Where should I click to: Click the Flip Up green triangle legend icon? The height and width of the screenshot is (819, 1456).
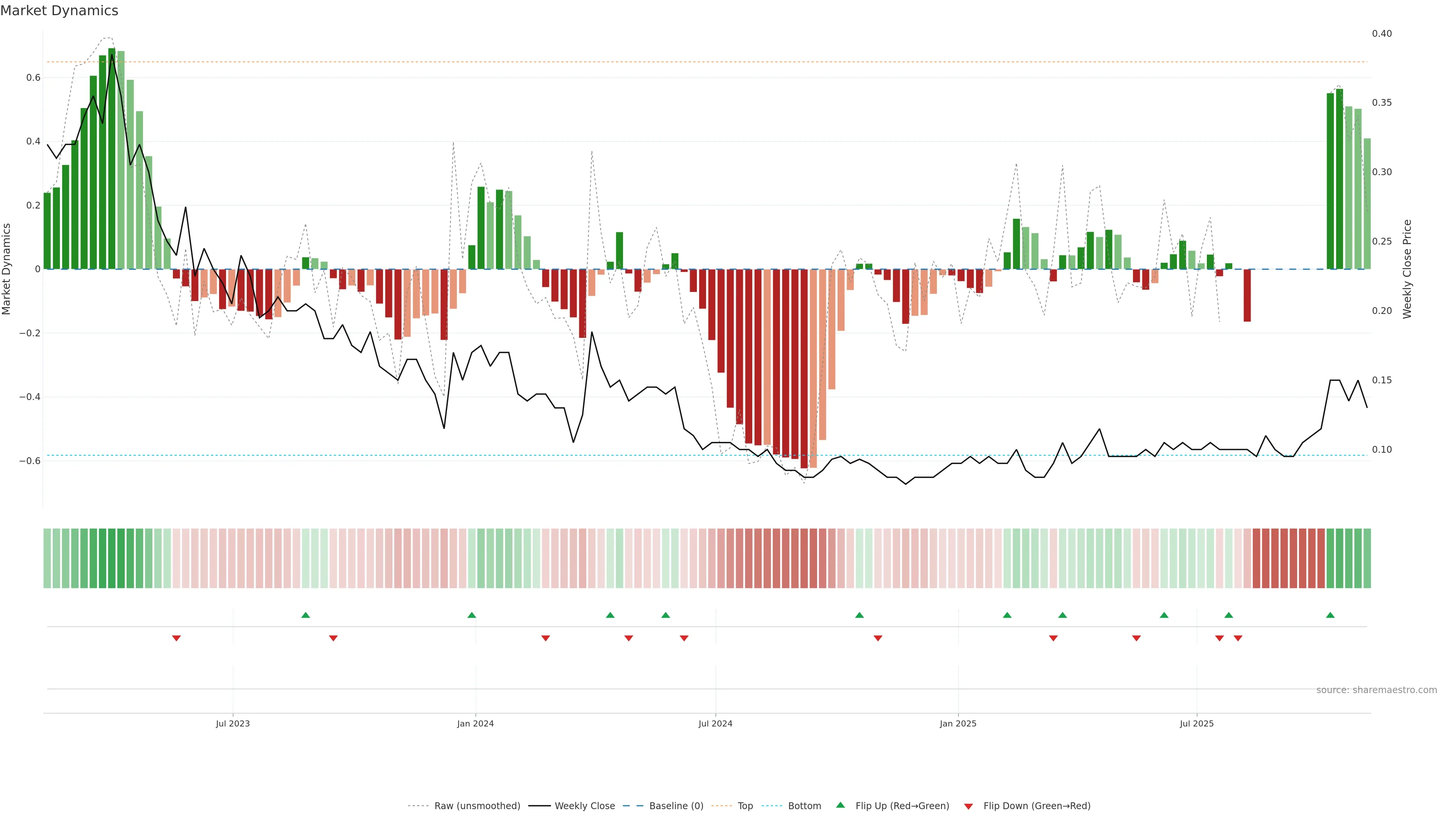(x=841, y=805)
